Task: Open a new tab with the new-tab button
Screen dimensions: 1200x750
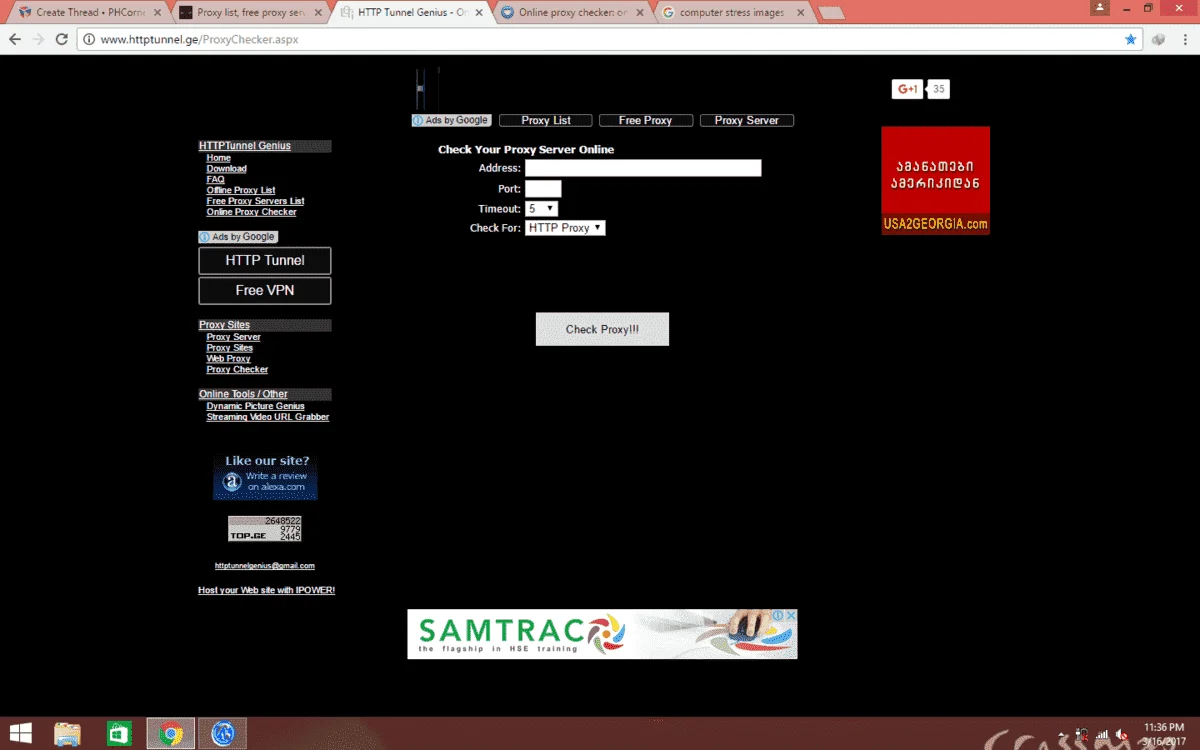Action: point(830,13)
